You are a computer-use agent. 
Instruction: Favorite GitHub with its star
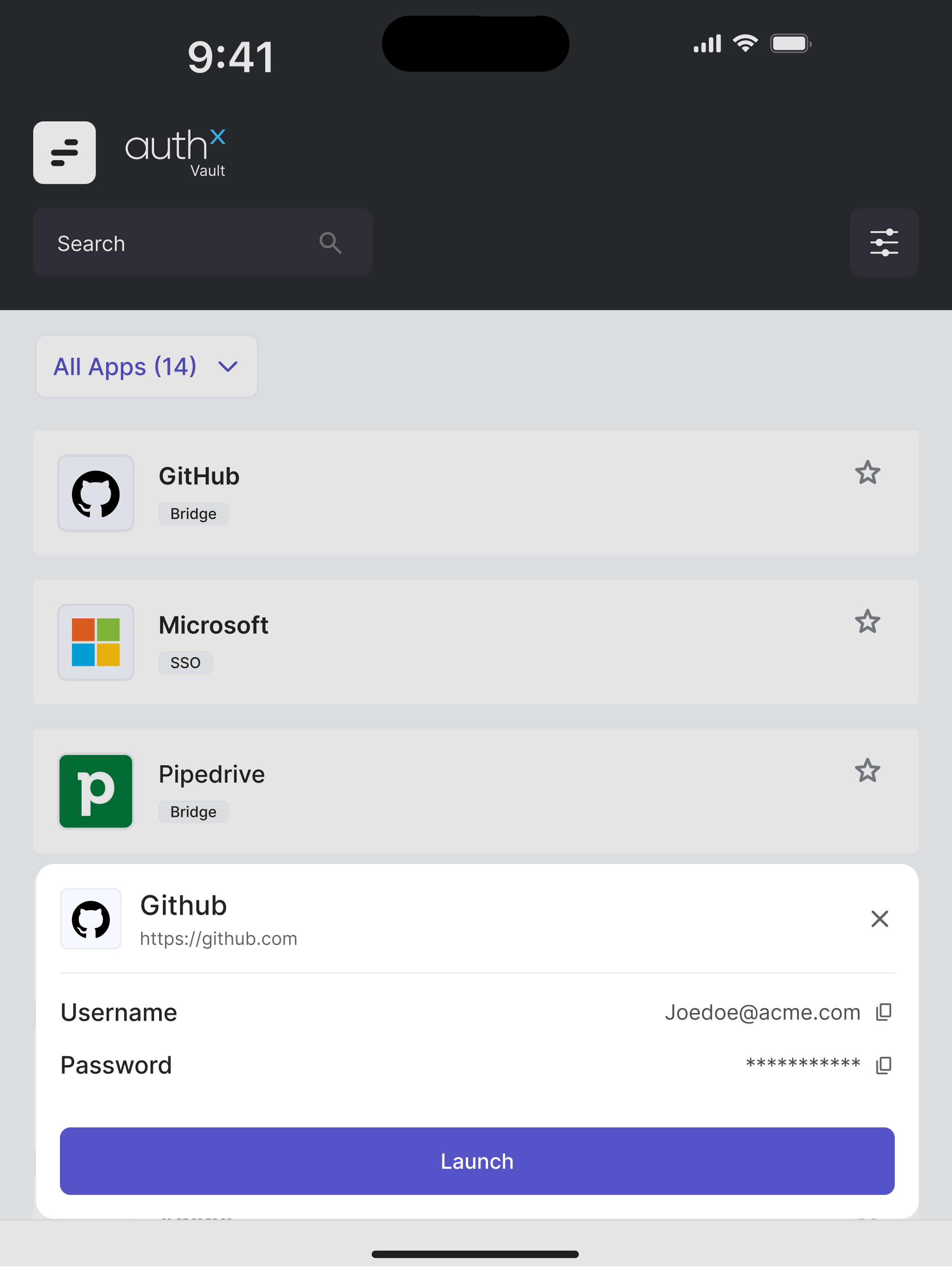coord(867,473)
